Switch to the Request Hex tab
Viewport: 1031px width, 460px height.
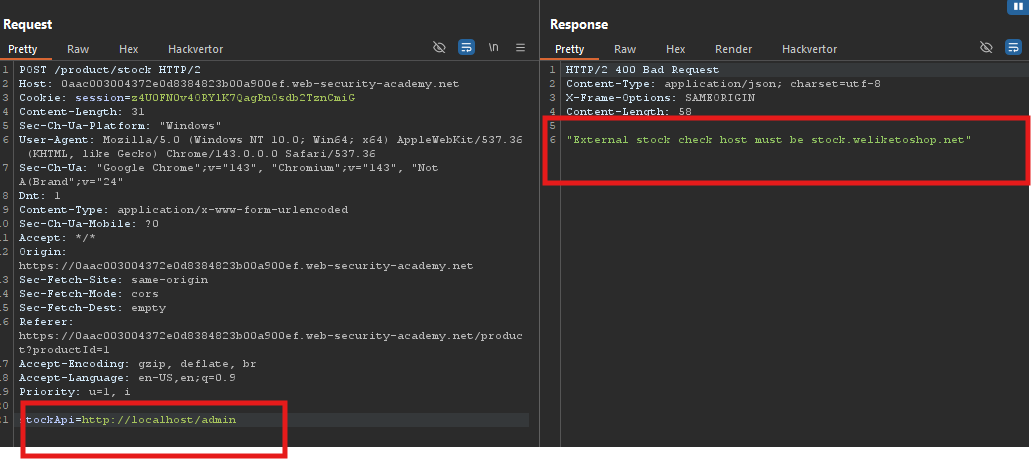[129, 49]
